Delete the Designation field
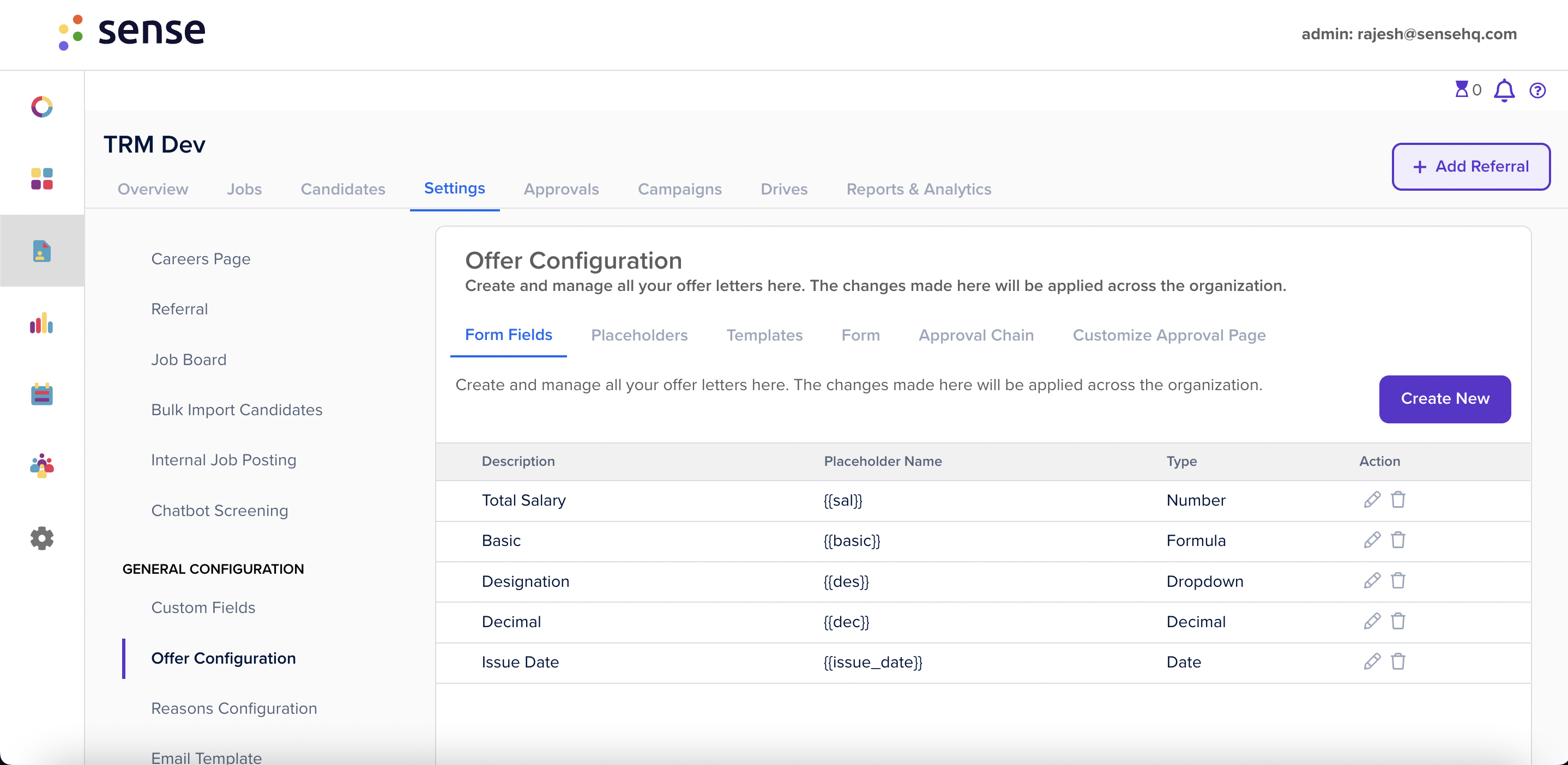Viewport: 1568px width, 765px height. [x=1398, y=581]
